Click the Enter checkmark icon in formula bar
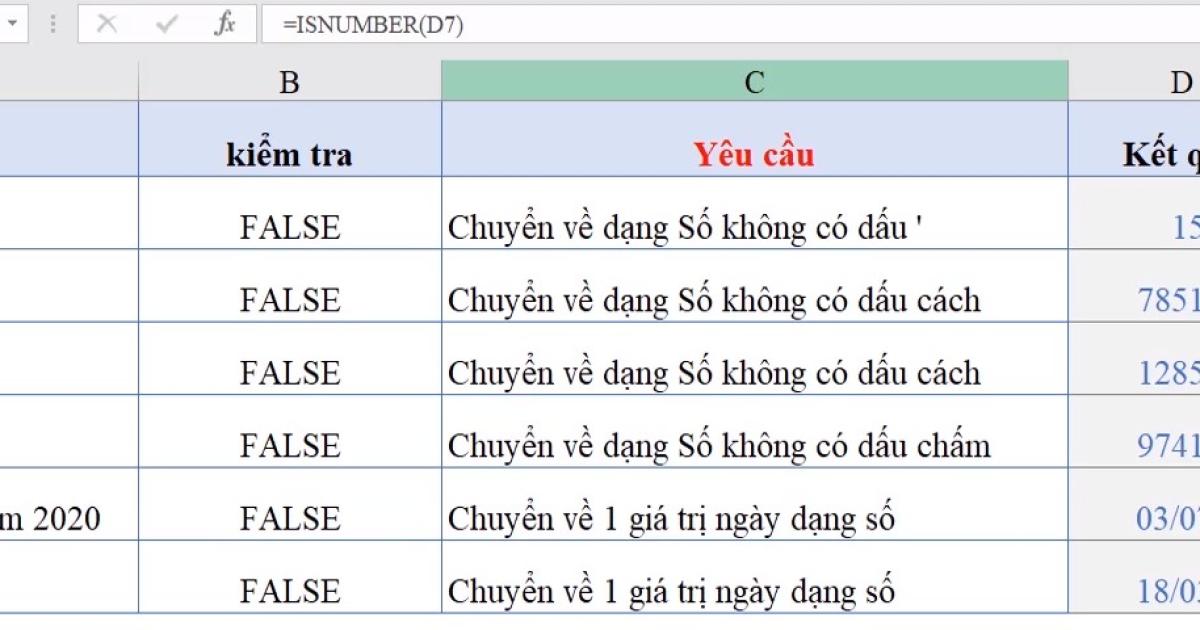Screen dimensions: 1200x630 [166, 24]
